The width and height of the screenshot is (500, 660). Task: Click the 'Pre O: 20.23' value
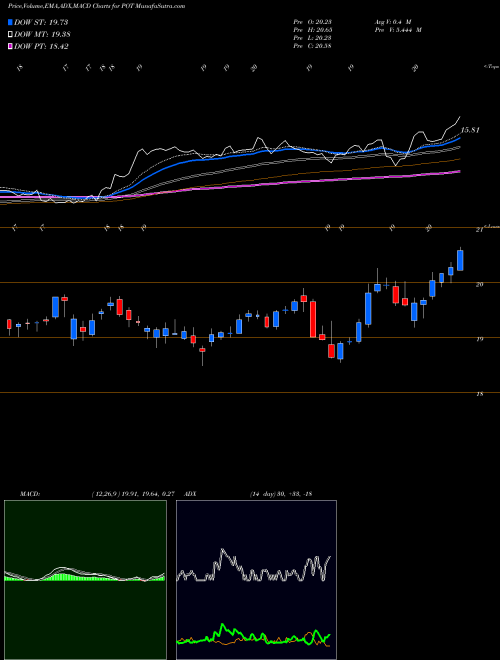312,22
